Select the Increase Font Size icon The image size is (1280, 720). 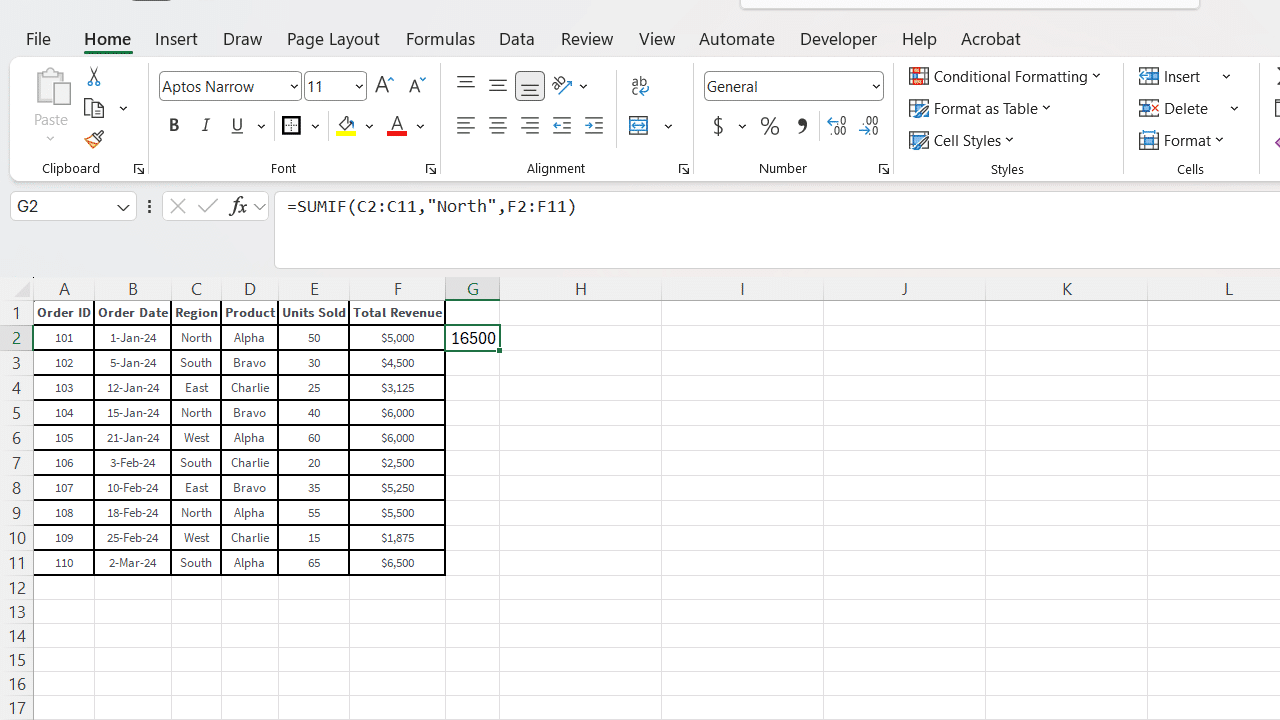[x=384, y=85]
